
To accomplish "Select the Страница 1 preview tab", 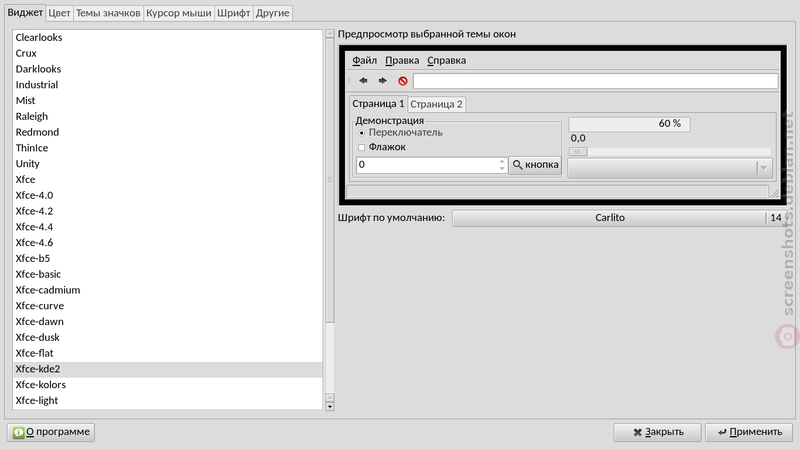I will pyautogui.click(x=378, y=104).
